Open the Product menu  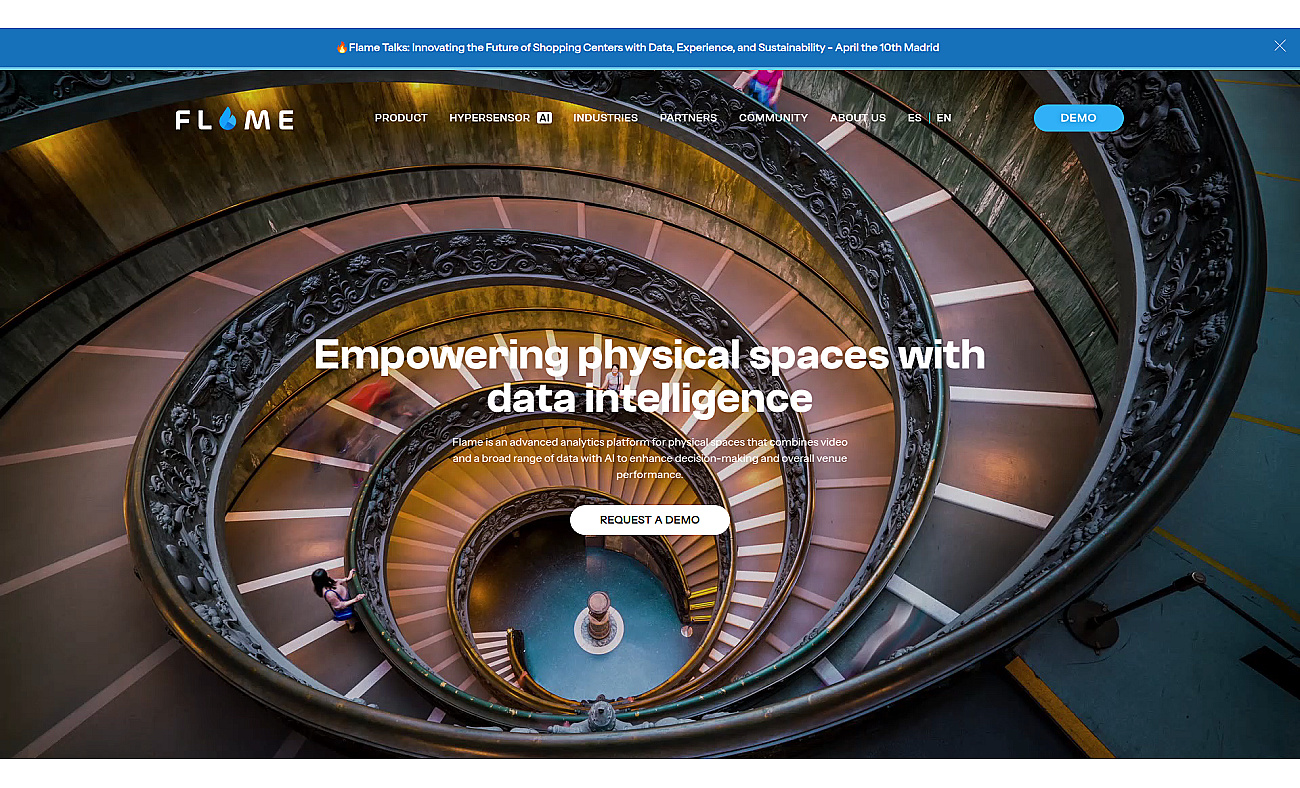(x=401, y=118)
